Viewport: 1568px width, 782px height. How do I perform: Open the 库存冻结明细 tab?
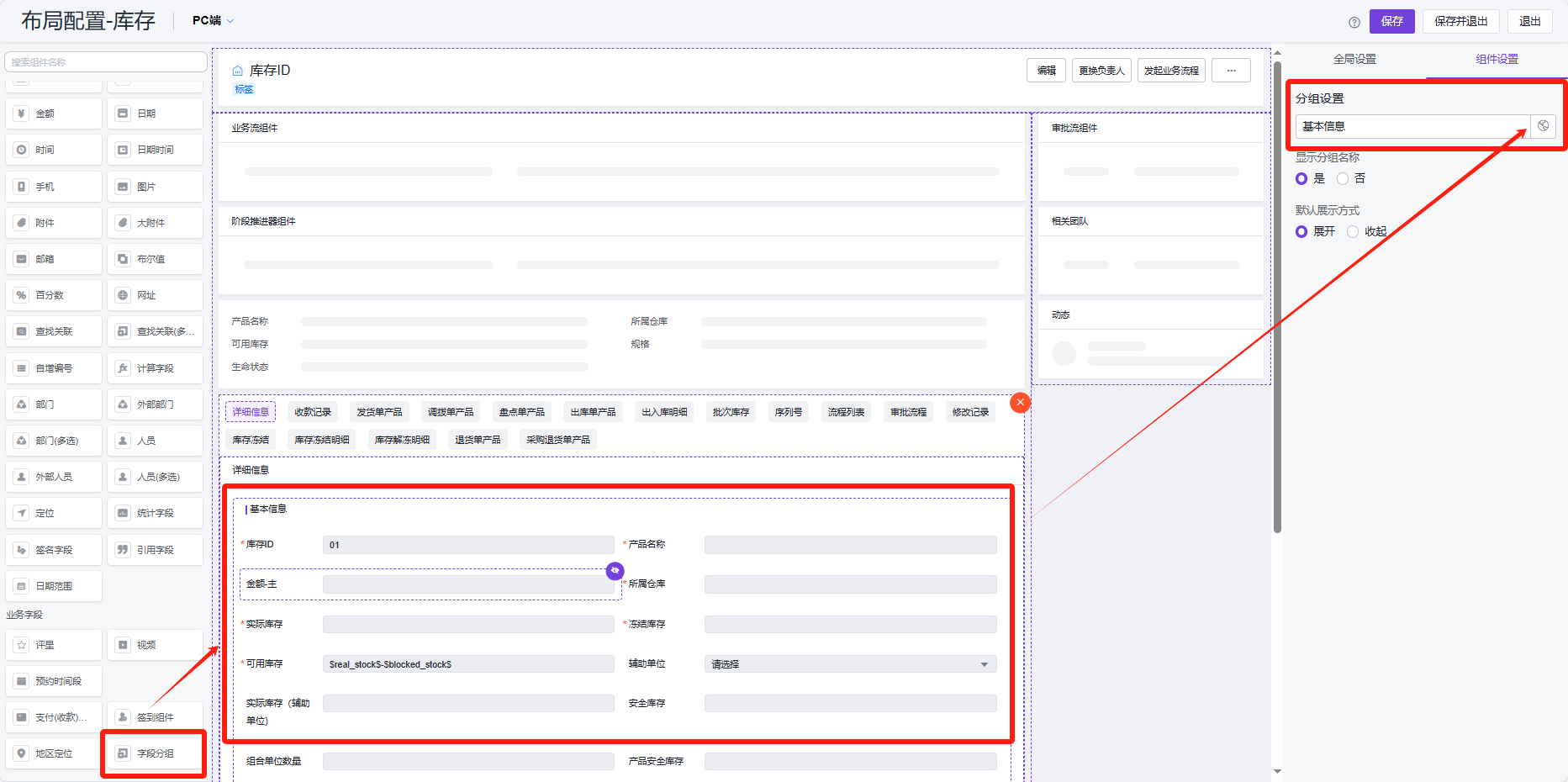pyautogui.click(x=322, y=440)
